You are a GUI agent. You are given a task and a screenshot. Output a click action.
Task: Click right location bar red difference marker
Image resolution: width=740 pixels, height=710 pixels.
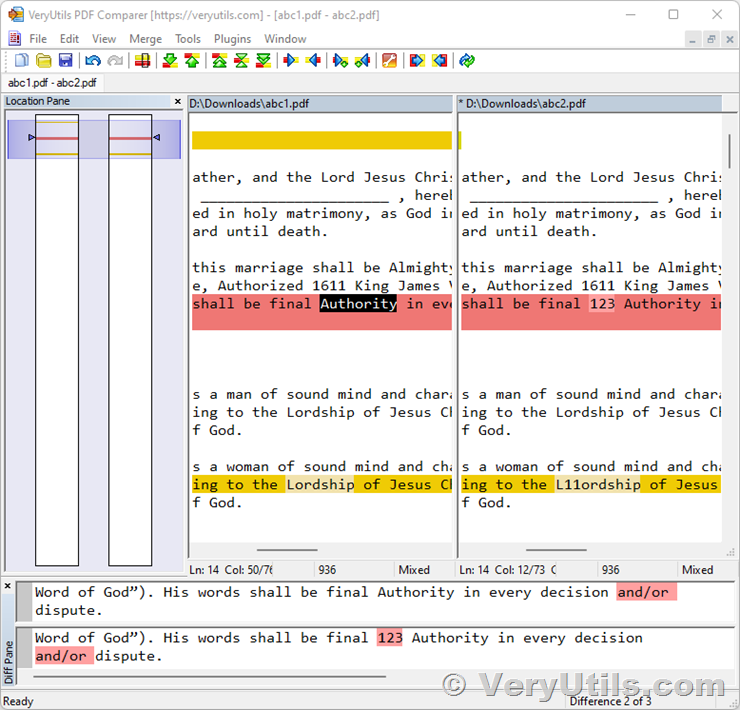pyautogui.click(x=130, y=138)
